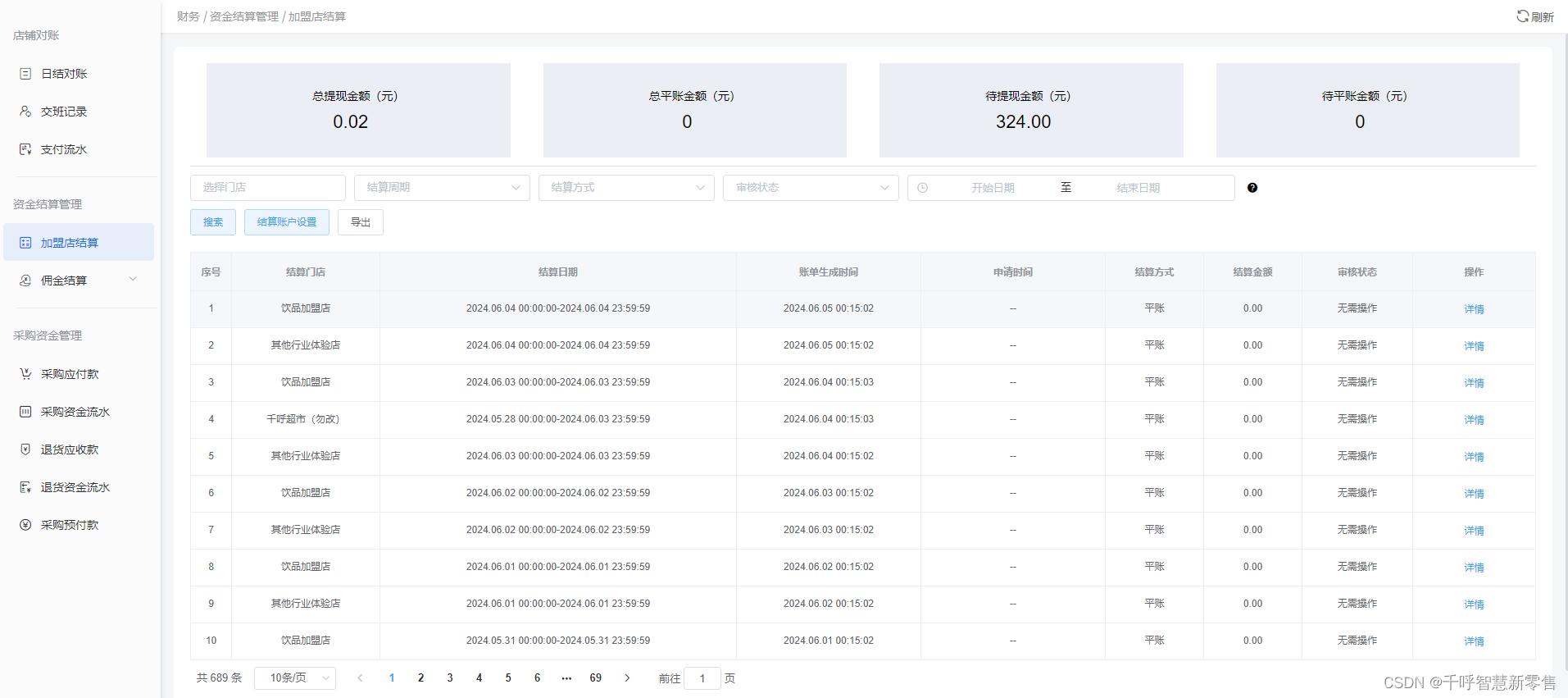Go to page 3

tap(450, 678)
